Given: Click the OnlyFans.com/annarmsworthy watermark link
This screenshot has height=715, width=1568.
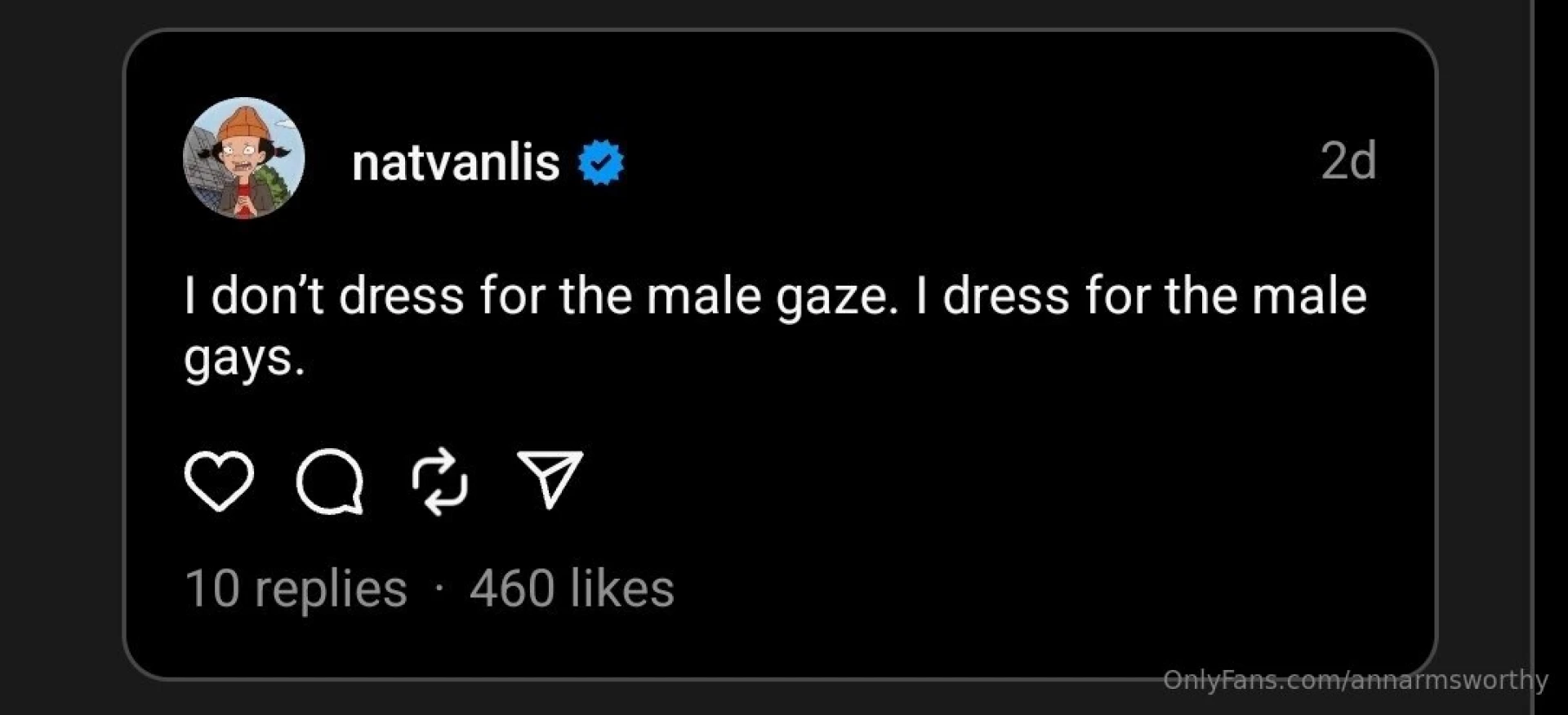Looking at the screenshot, I should pos(1356,679).
